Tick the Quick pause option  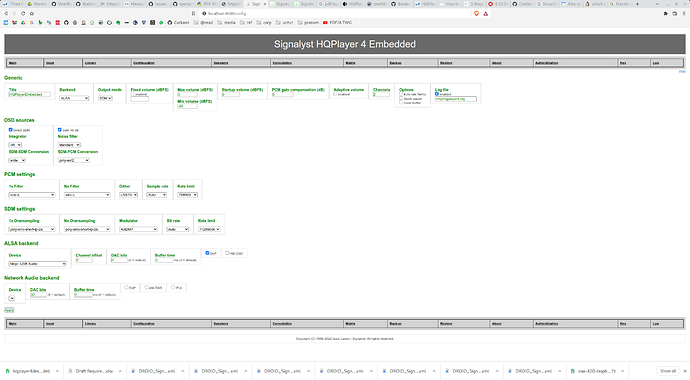tap(401, 99)
